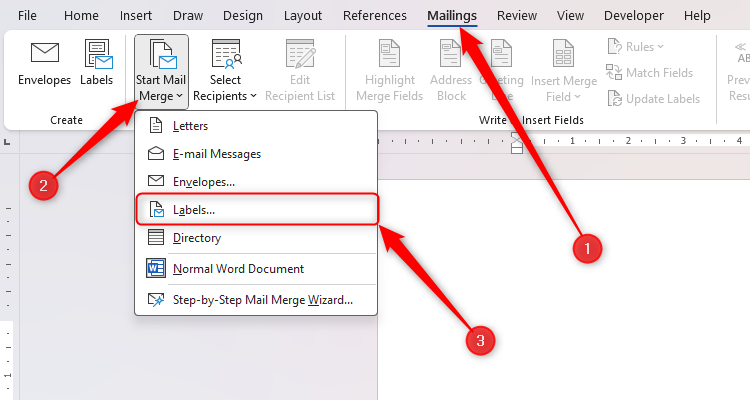Choose Letters from the merge menu
Screen dimensions: 750x400
pyautogui.click(x=256, y=126)
